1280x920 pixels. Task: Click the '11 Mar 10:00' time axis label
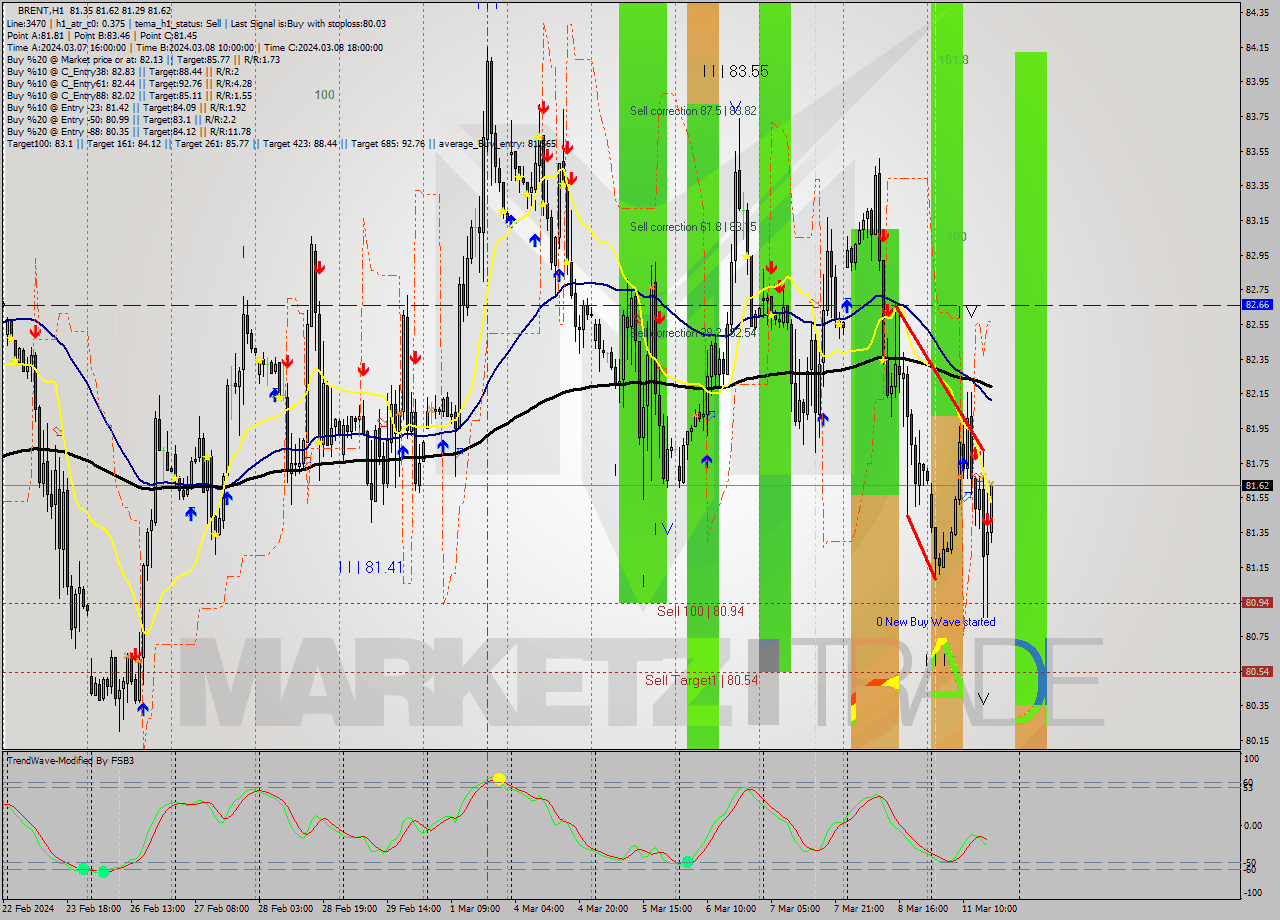991,908
